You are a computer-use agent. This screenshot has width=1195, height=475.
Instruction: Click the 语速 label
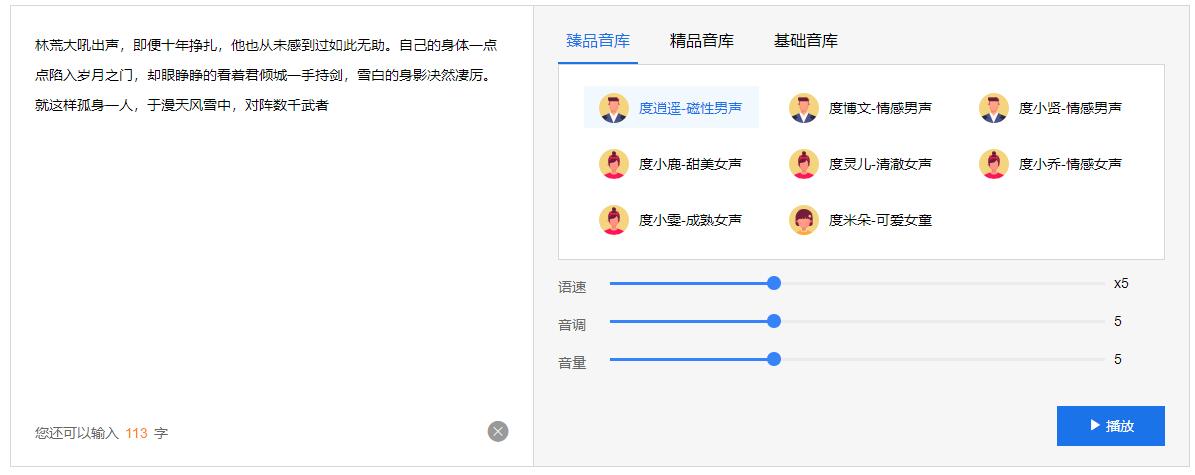572,287
